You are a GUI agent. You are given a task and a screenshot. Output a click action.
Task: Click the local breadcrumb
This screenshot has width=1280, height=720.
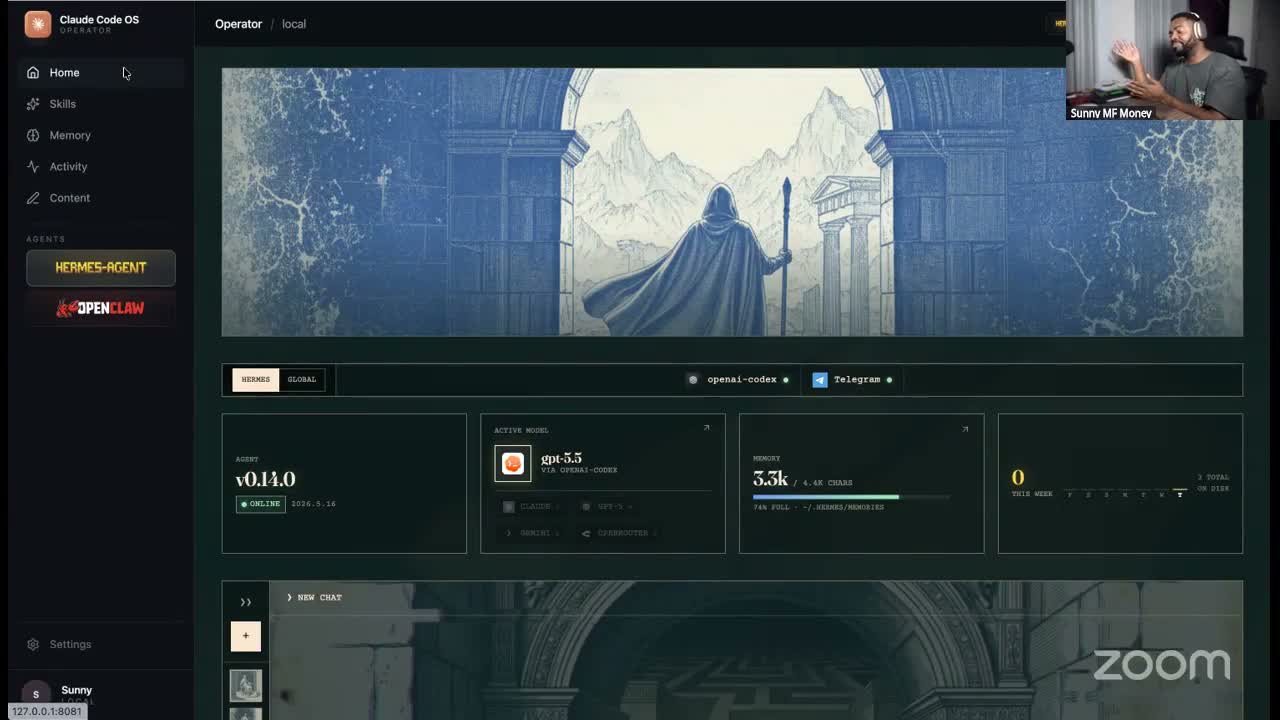(x=294, y=24)
